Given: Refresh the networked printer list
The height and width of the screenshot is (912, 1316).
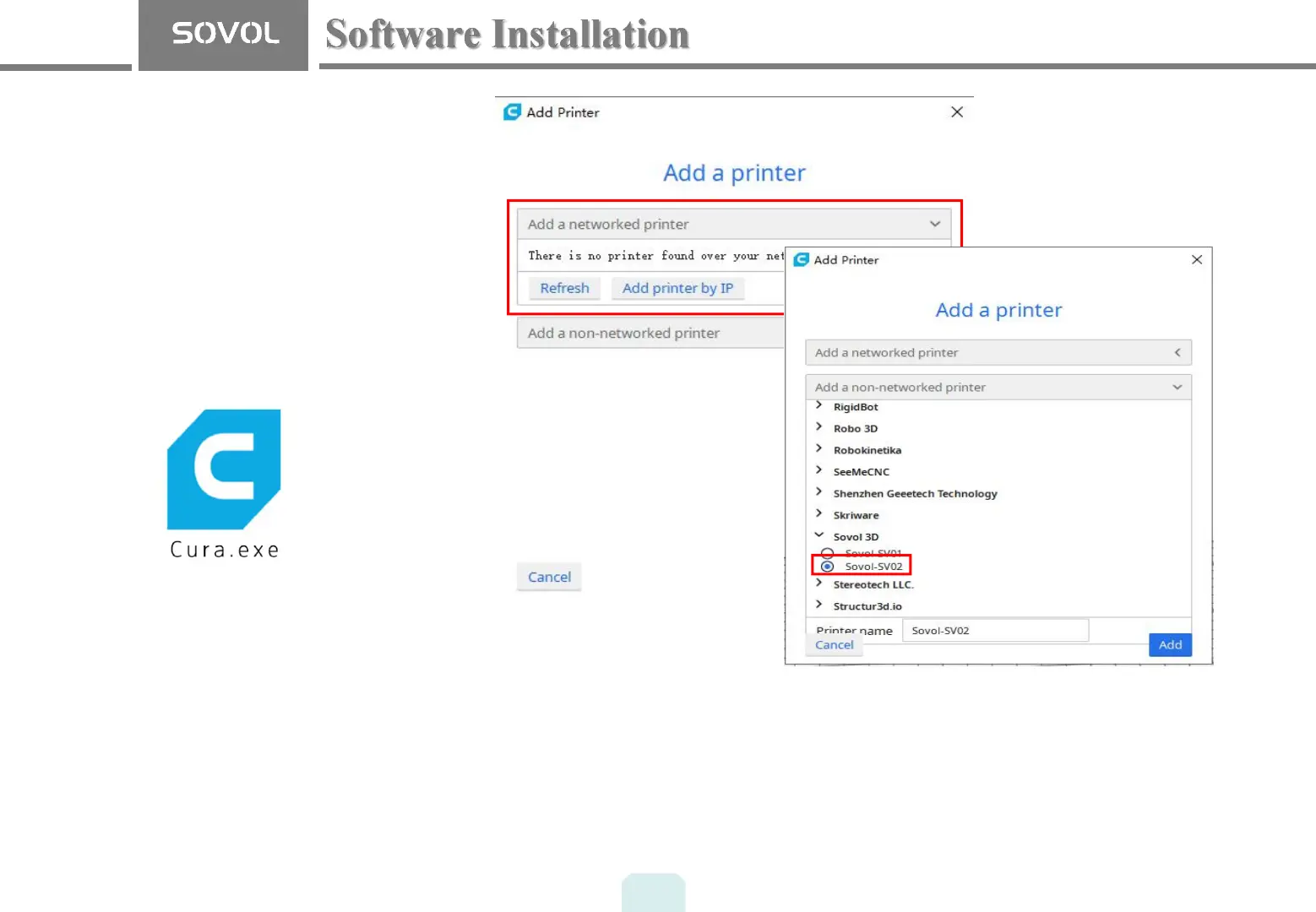Looking at the screenshot, I should point(564,288).
